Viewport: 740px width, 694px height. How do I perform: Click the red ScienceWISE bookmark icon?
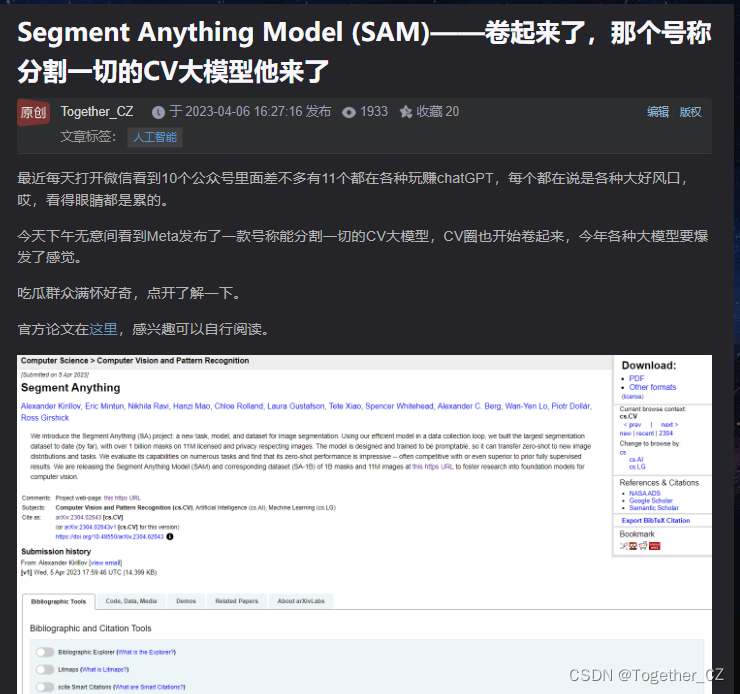[x=655, y=546]
